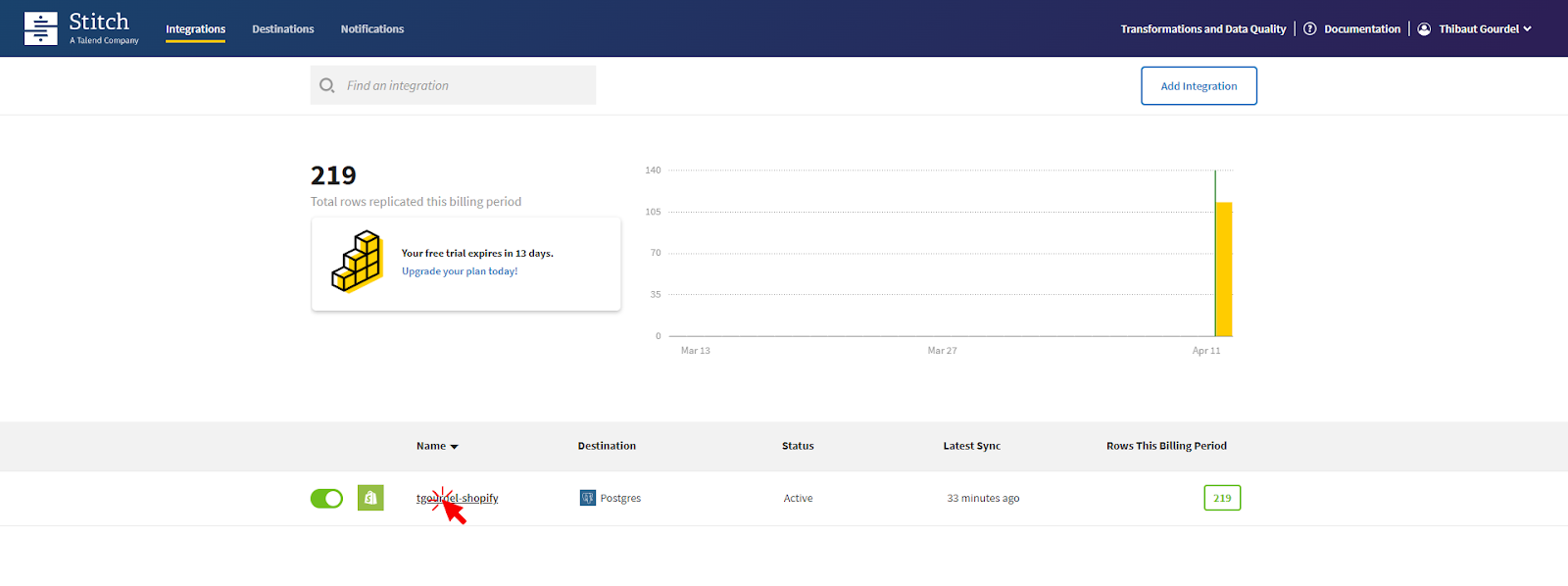Click the Documentation help question-mark icon
Viewport: 1568px width, 586px height.
pos(1309,29)
